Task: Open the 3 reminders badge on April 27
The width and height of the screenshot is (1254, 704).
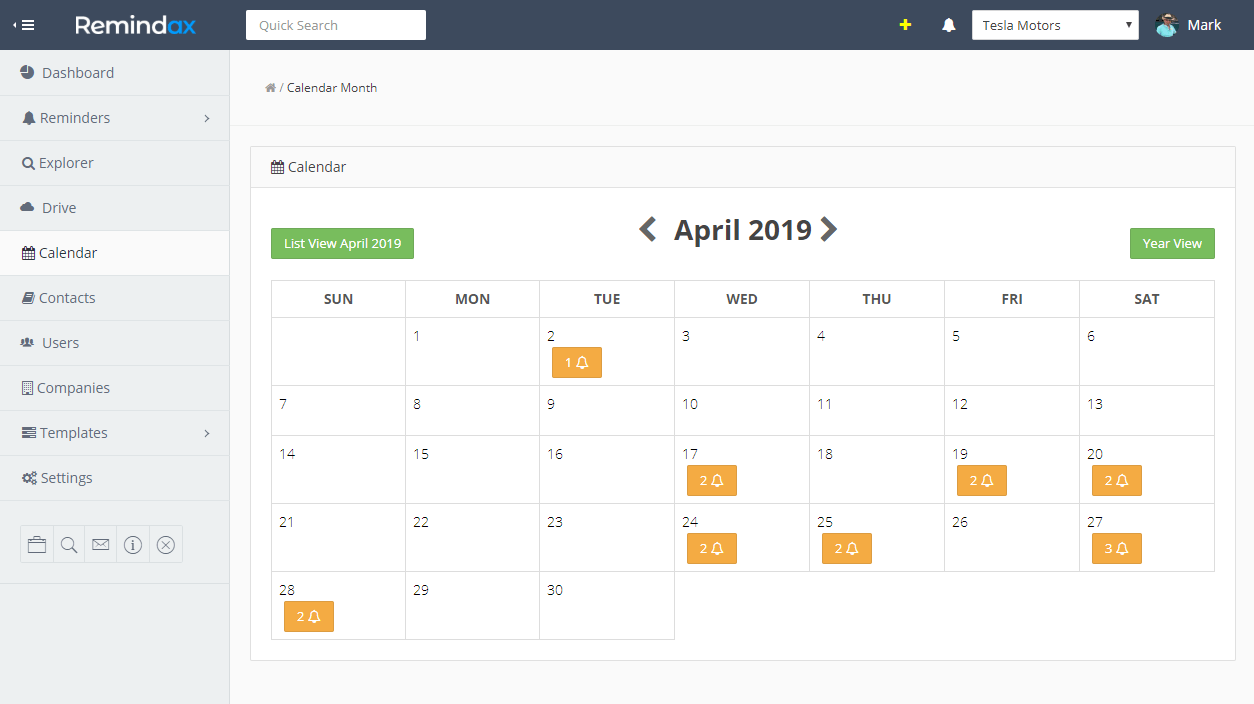Action: [x=1116, y=548]
